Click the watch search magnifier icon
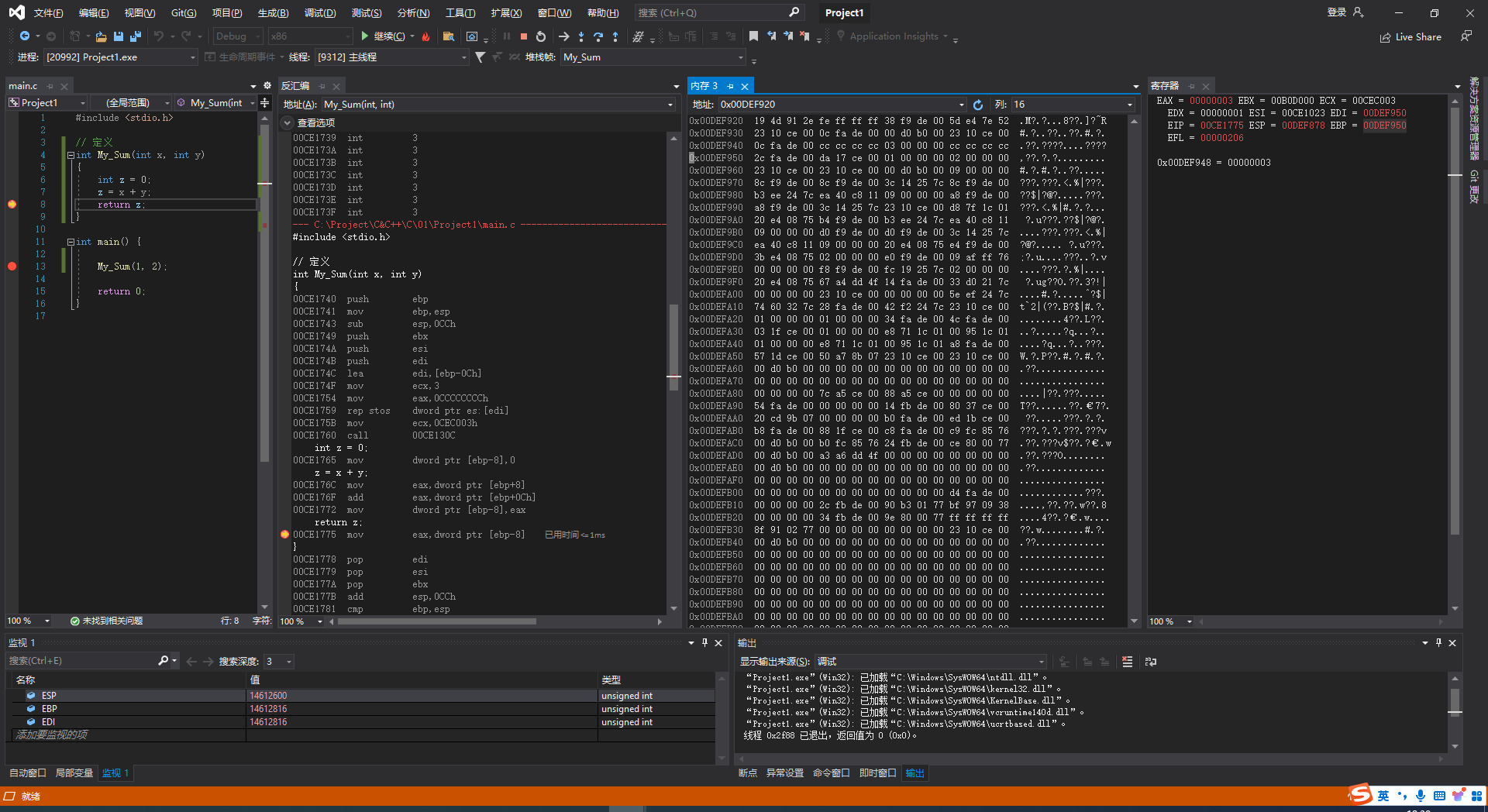Image resolution: width=1488 pixels, height=812 pixels. [163, 661]
